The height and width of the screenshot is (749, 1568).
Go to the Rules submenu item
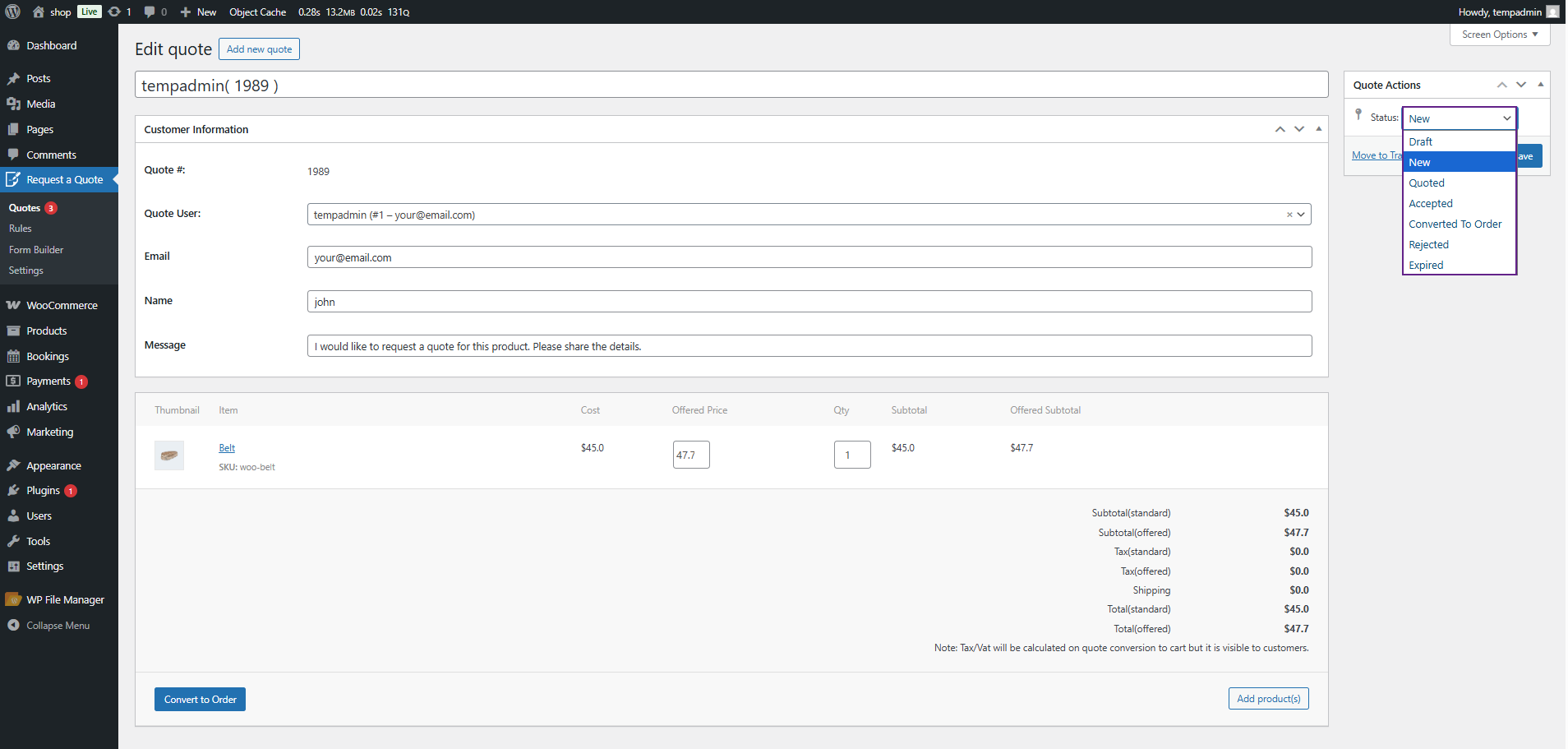[21, 229]
